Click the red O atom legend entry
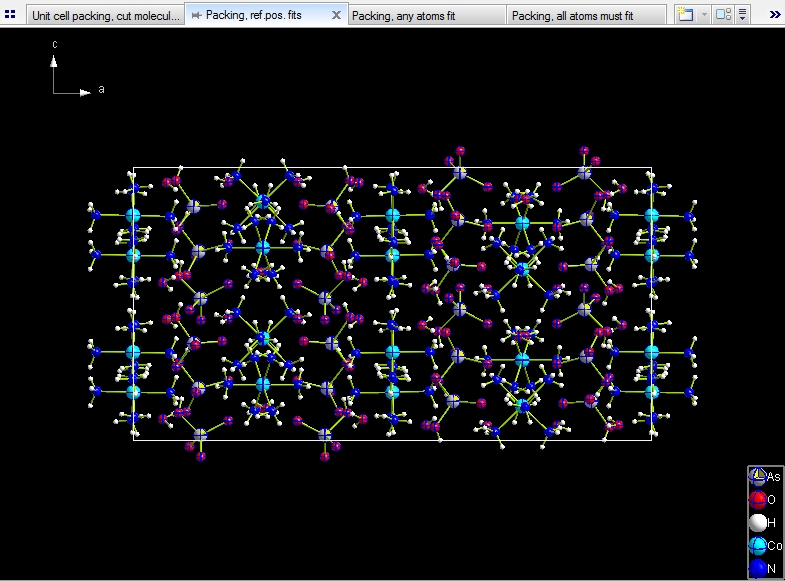The image size is (785, 581). tap(759, 500)
